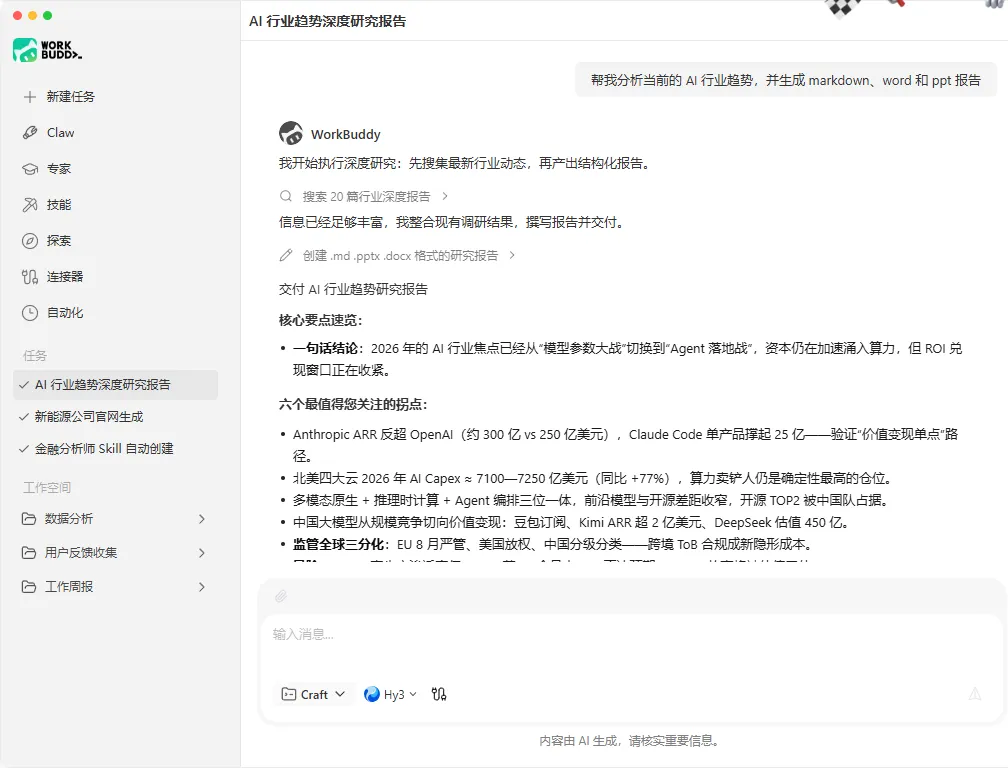Open task AI 行业趋势深度研究报告 in sidebar
Image resolution: width=1008 pixels, height=768 pixels.
(116, 385)
